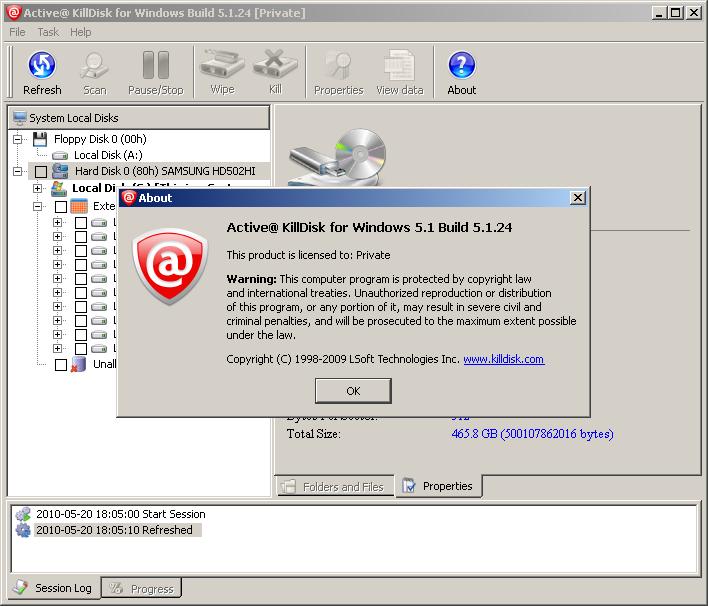Click the Windows-flag Local Disk icon
The image size is (708, 606).
(59, 188)
